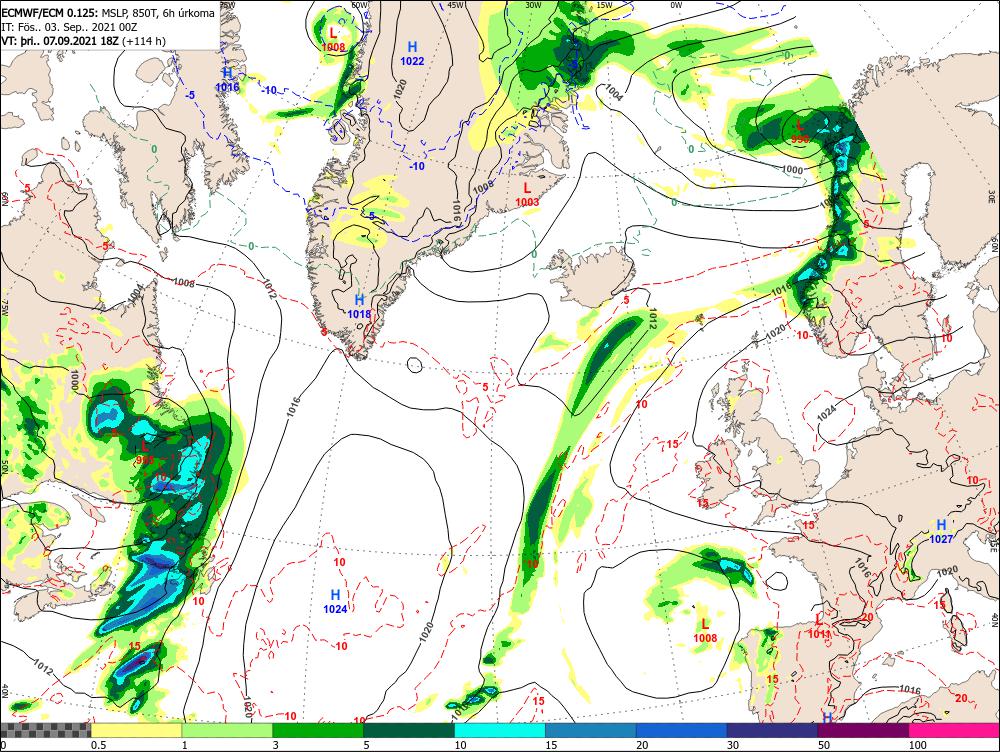
Task: Choose the dark navy 30–50 legend swatch
Action: pos(772,730)
